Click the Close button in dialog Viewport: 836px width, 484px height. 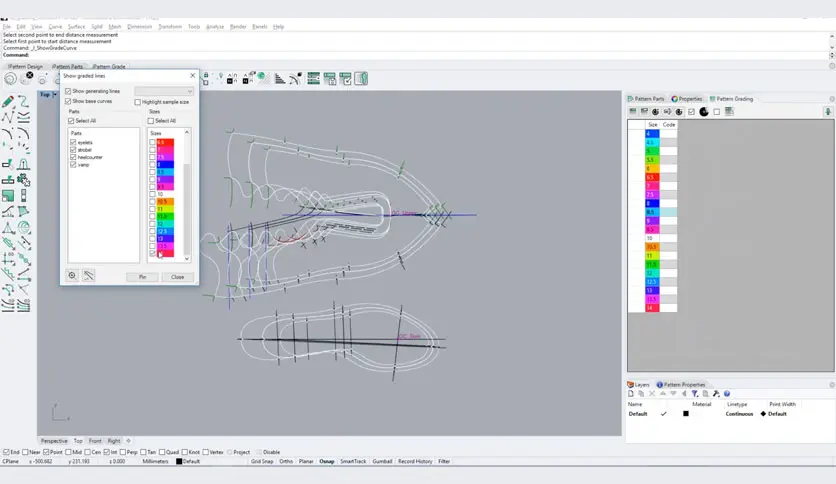click(178, 277)
